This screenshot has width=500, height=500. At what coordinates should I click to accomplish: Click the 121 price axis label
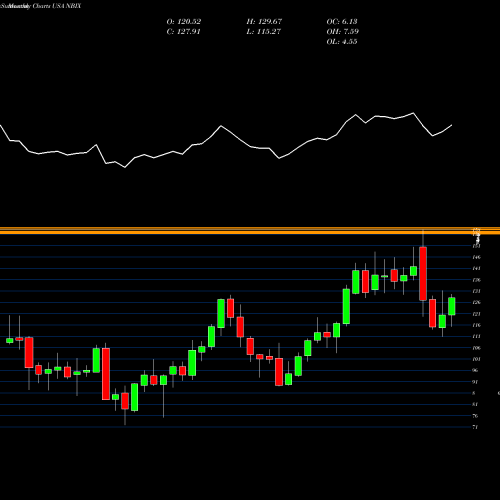(x=476, y=314)
